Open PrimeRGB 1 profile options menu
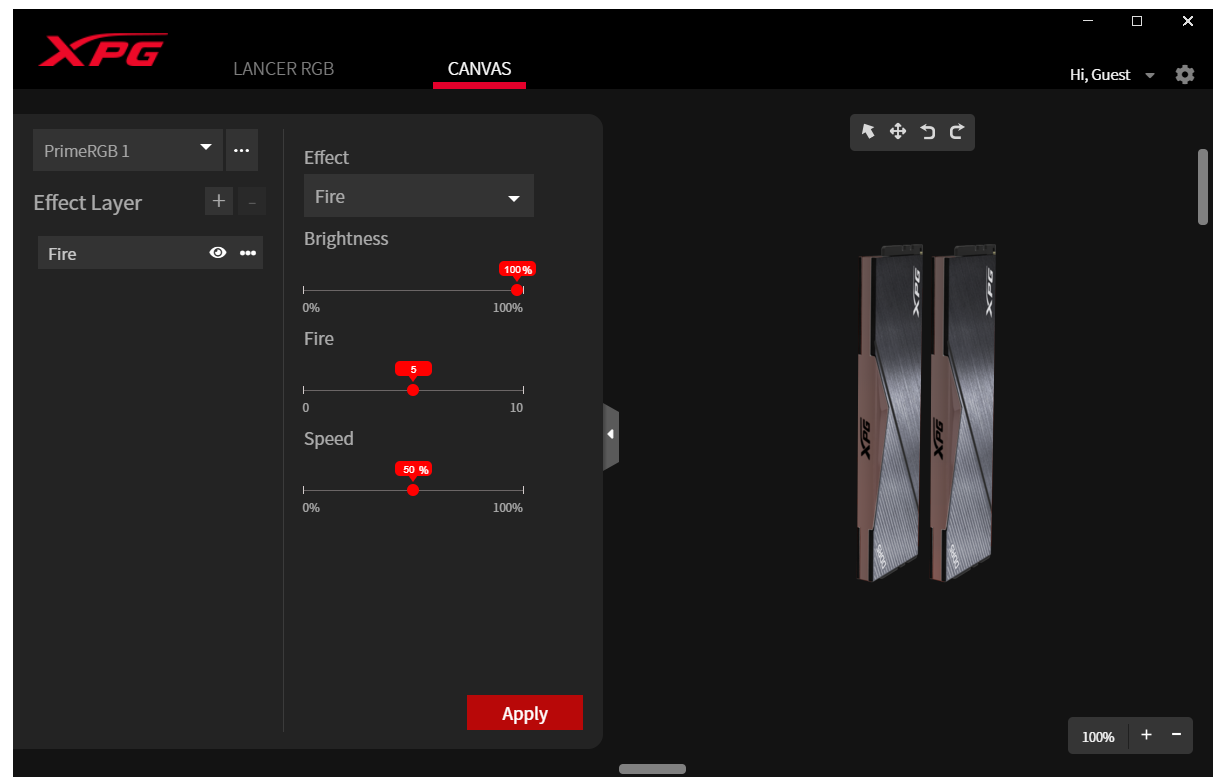This screenshot has width=1227, height=782. coord(241,150)
